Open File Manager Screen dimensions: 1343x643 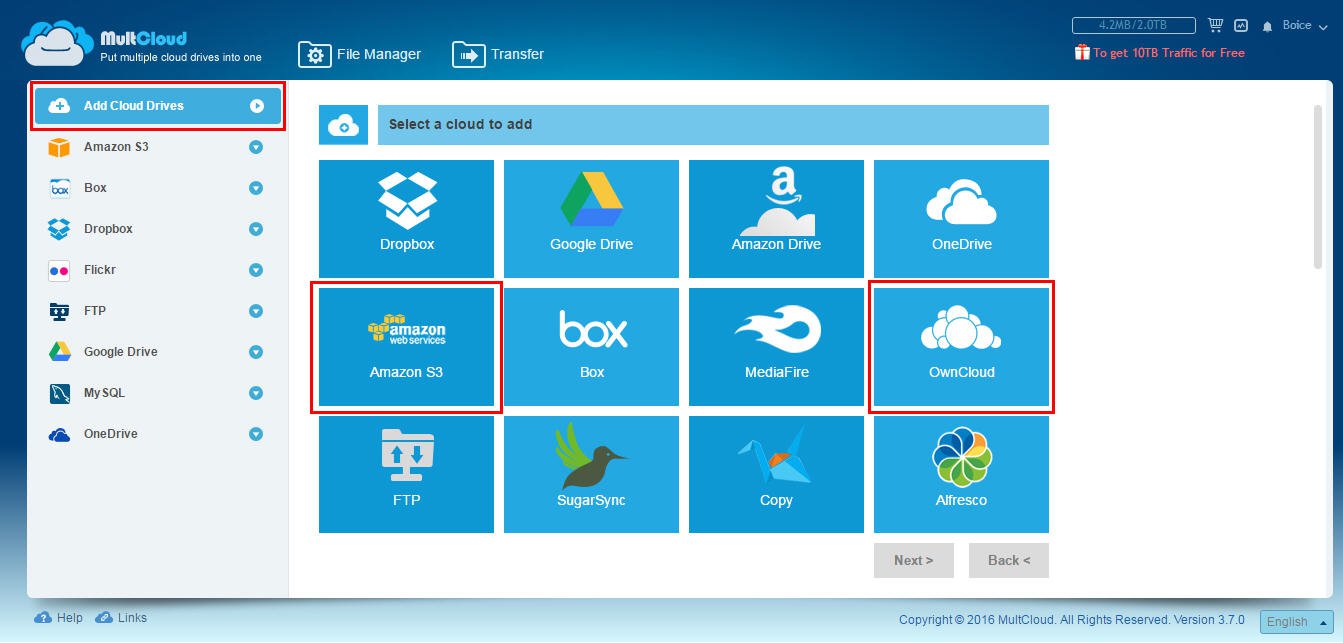tap(360, 54)
